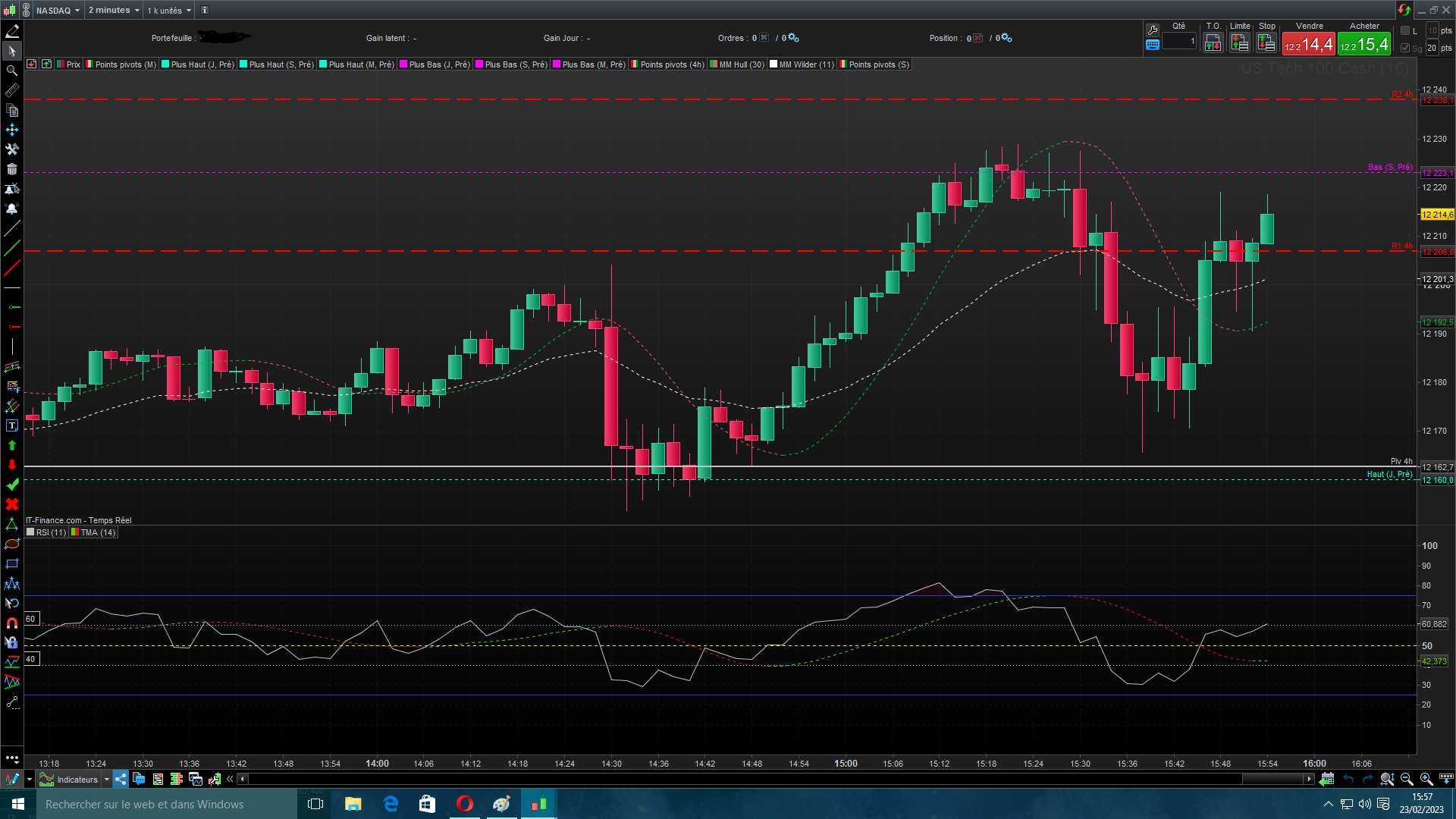Click the Points pivots (4h) indicator tab
The height and width of the screenshot is (819, 1456).
pyautogui.click(x=667, y=64)
